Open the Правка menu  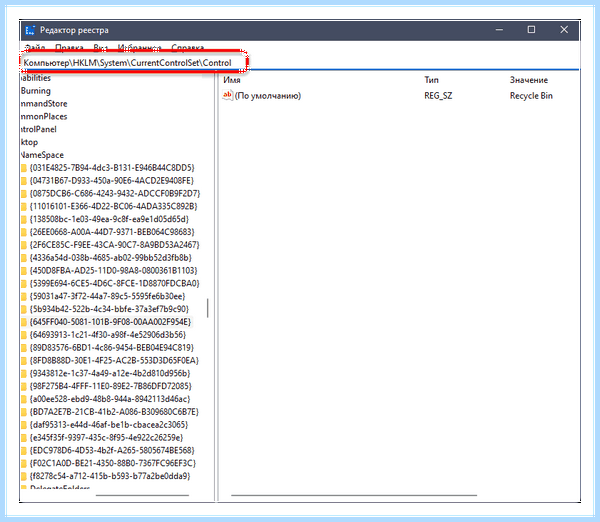[x=69, y=47]
